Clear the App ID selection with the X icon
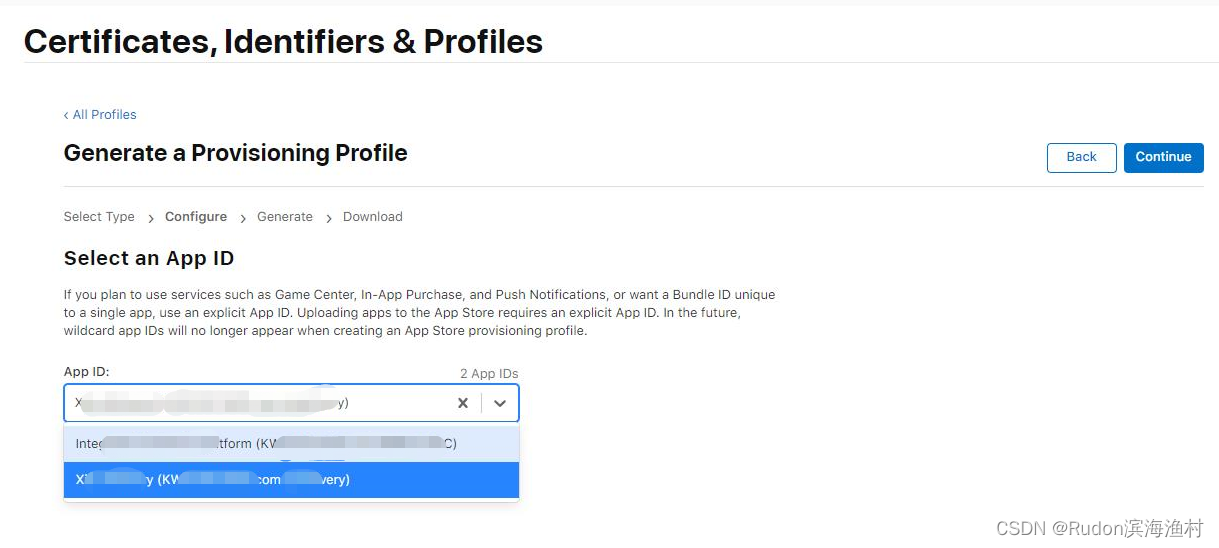1219x548 pixels. click(463, 403)
